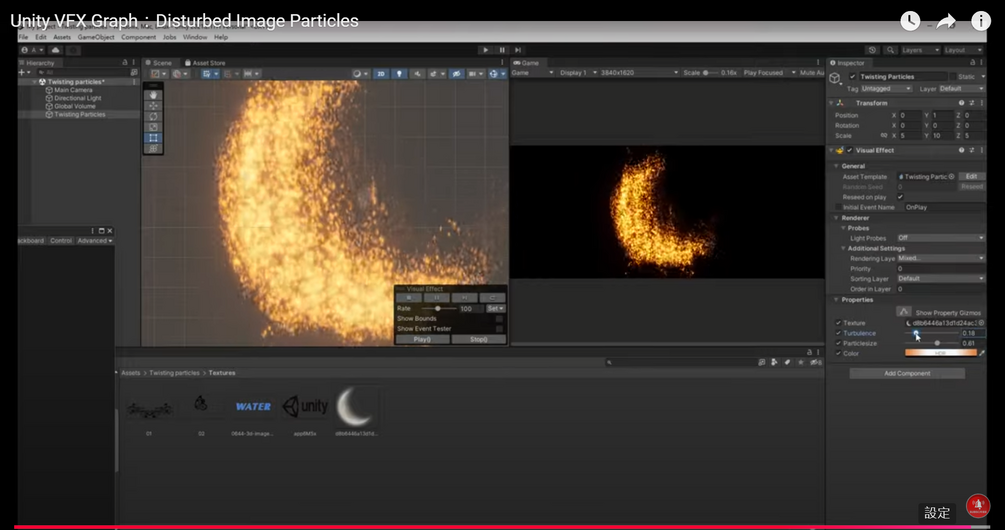Screen dimensions: 1005x530
Task: Click the YouTube share arrow icon
Action: pyautogui.click(x=946, y=21)
